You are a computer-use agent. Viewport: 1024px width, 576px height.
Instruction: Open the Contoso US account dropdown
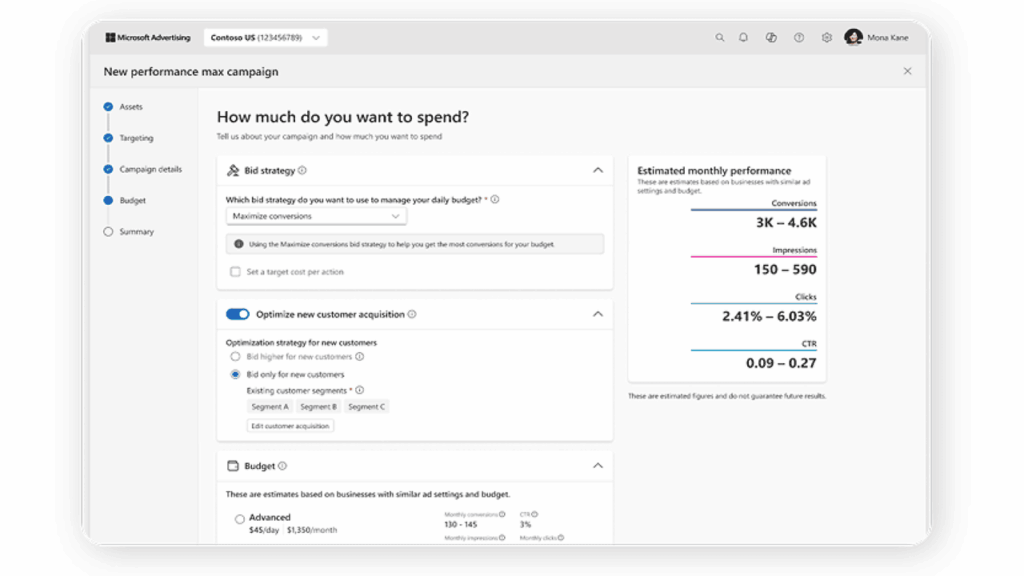(317, 36)
